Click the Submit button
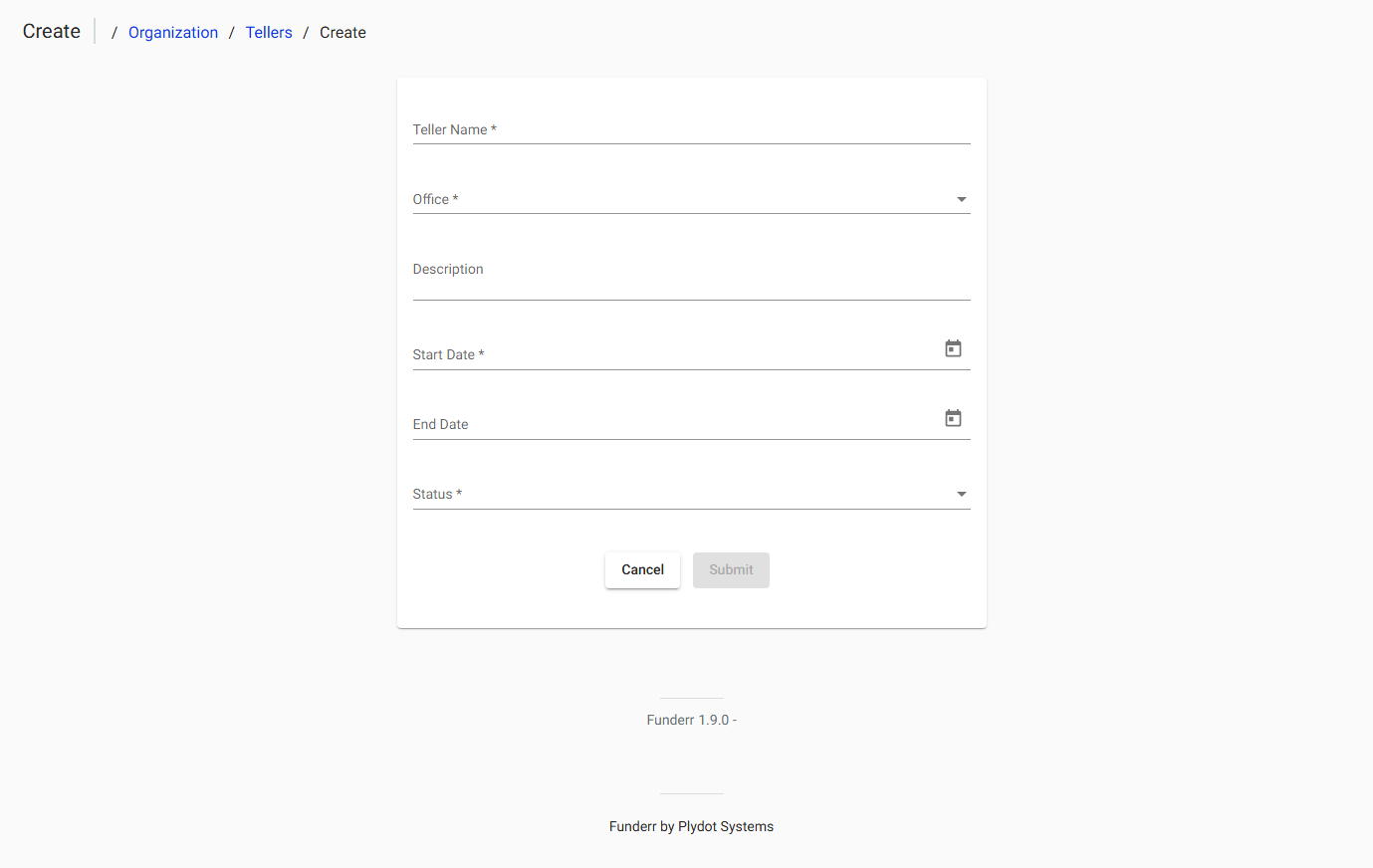Screen dimensions: 1373x868 click(x=731, y=569)
